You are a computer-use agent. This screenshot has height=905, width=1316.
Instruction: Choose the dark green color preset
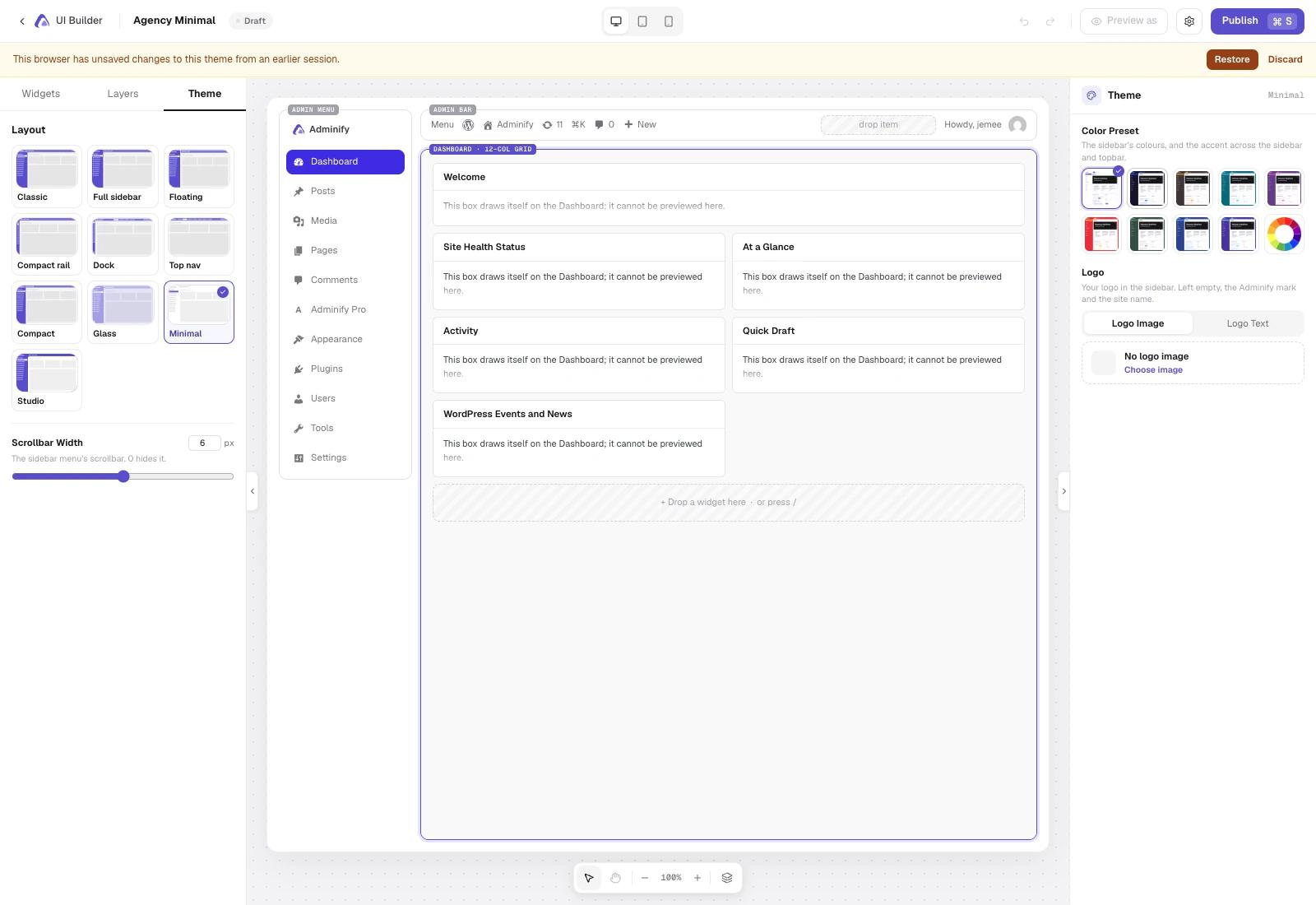pyautogui.click(x=1147, y=234)
